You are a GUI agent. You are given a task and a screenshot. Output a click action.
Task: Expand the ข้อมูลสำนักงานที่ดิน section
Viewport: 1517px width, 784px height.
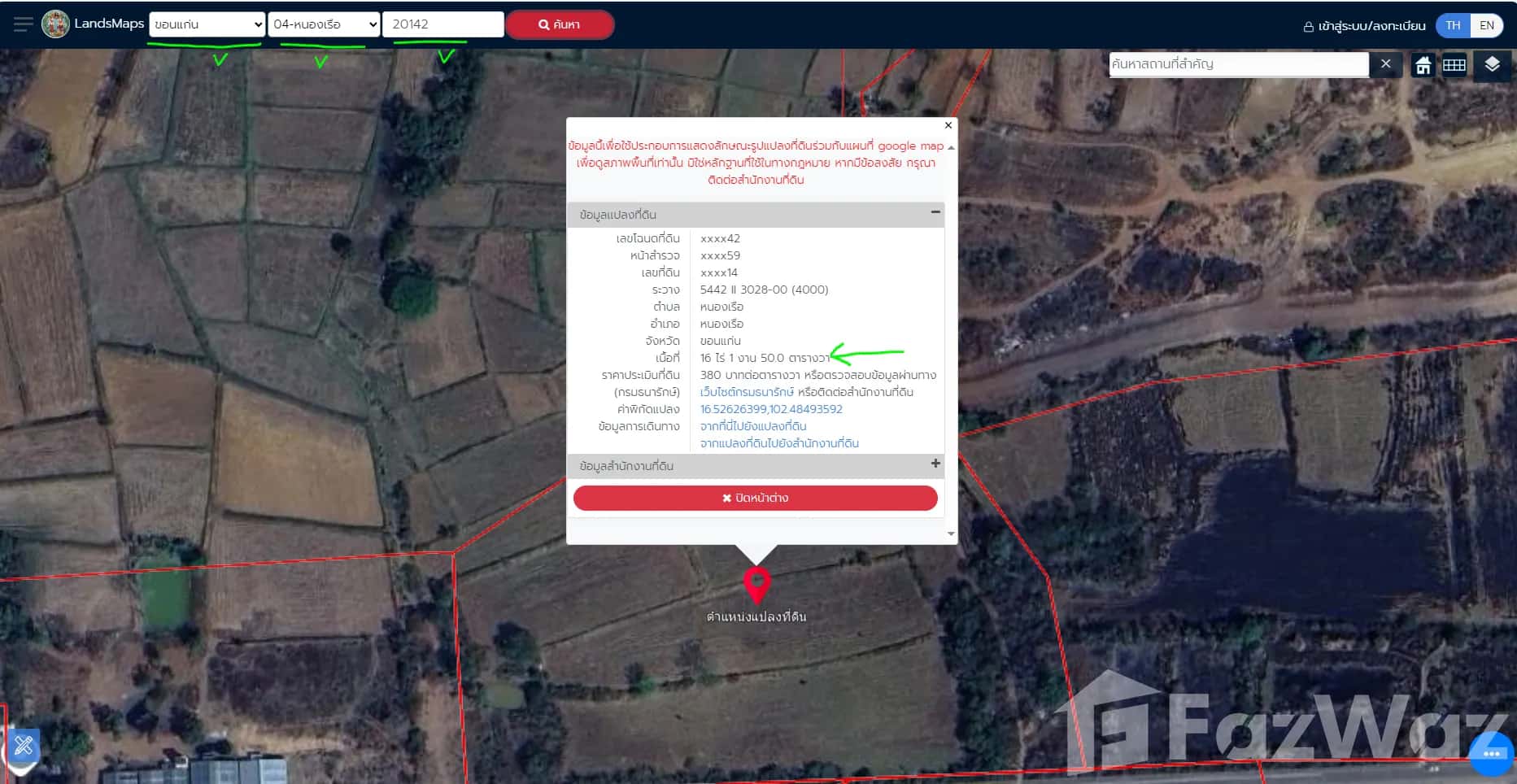(935, 464)
